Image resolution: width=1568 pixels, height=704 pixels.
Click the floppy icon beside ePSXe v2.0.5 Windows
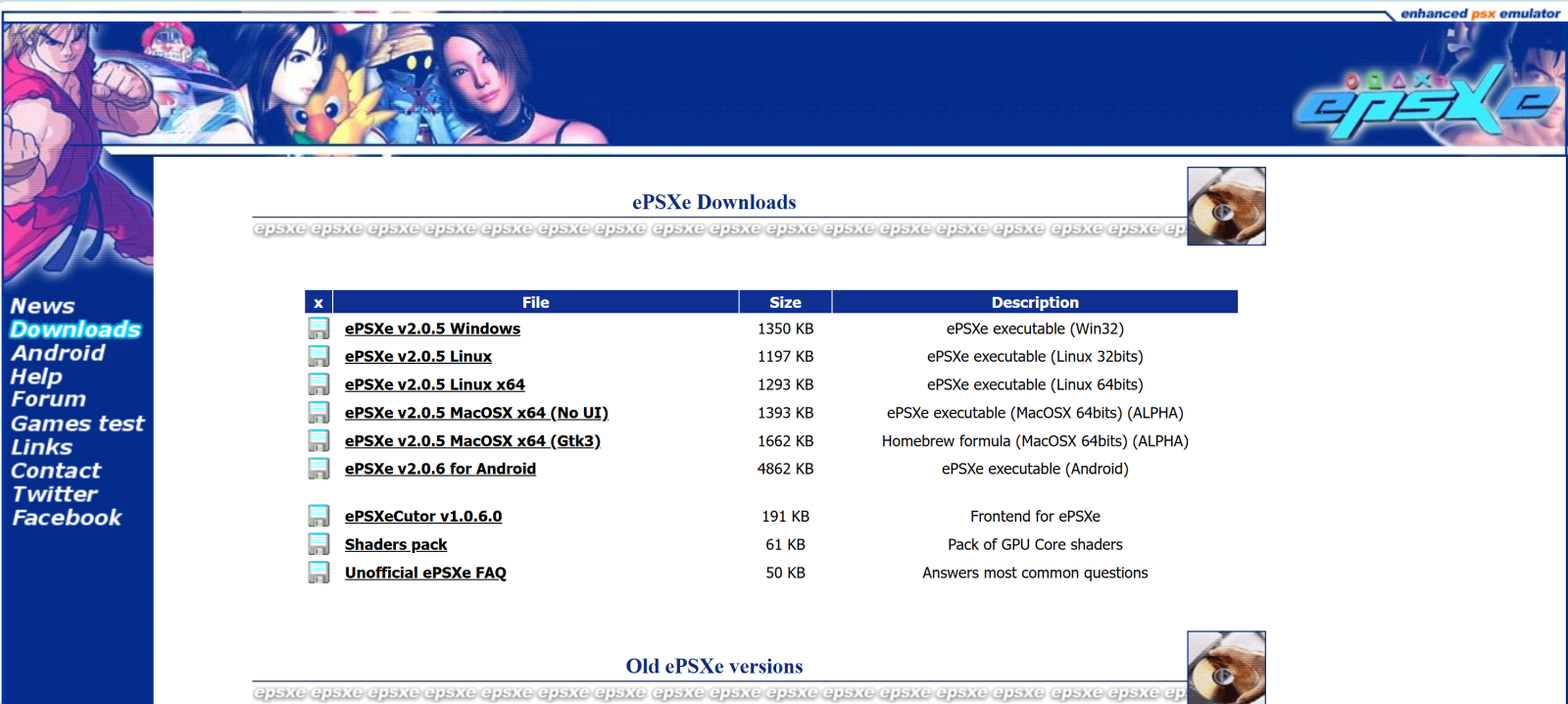tap(318, 327)
